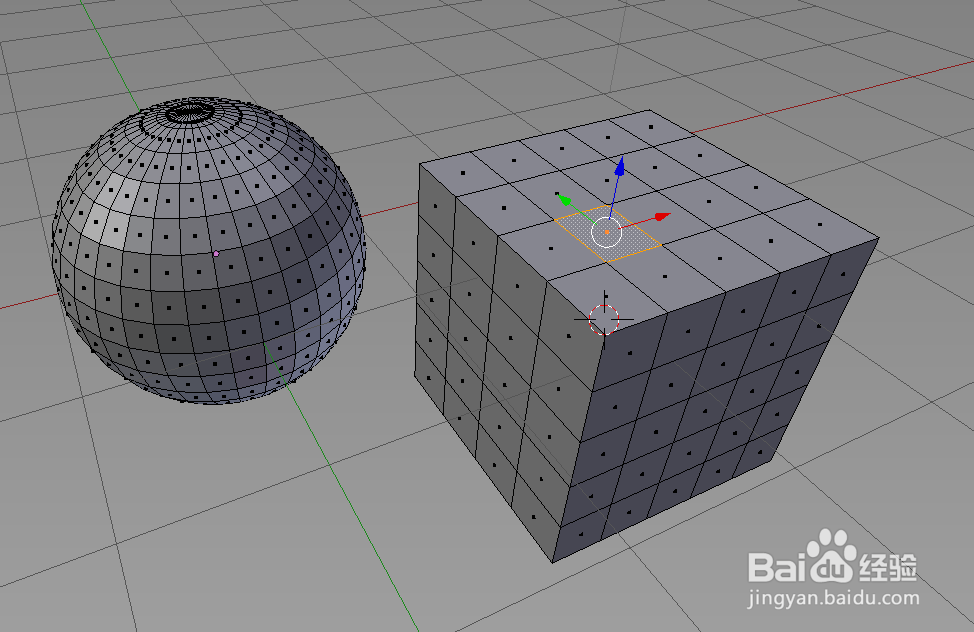Click the red-white 3D cursor on cube
The height and width of the screenshot is (632, 974).
coord(604,319)
